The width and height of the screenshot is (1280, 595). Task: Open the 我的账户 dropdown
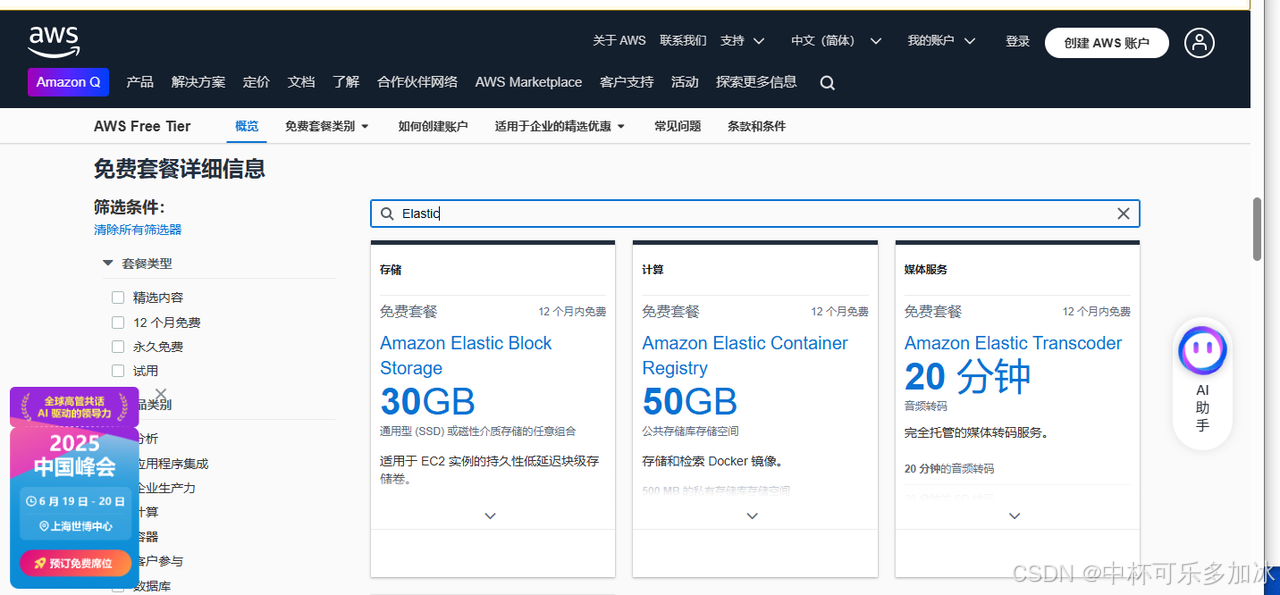pos(941,41)
